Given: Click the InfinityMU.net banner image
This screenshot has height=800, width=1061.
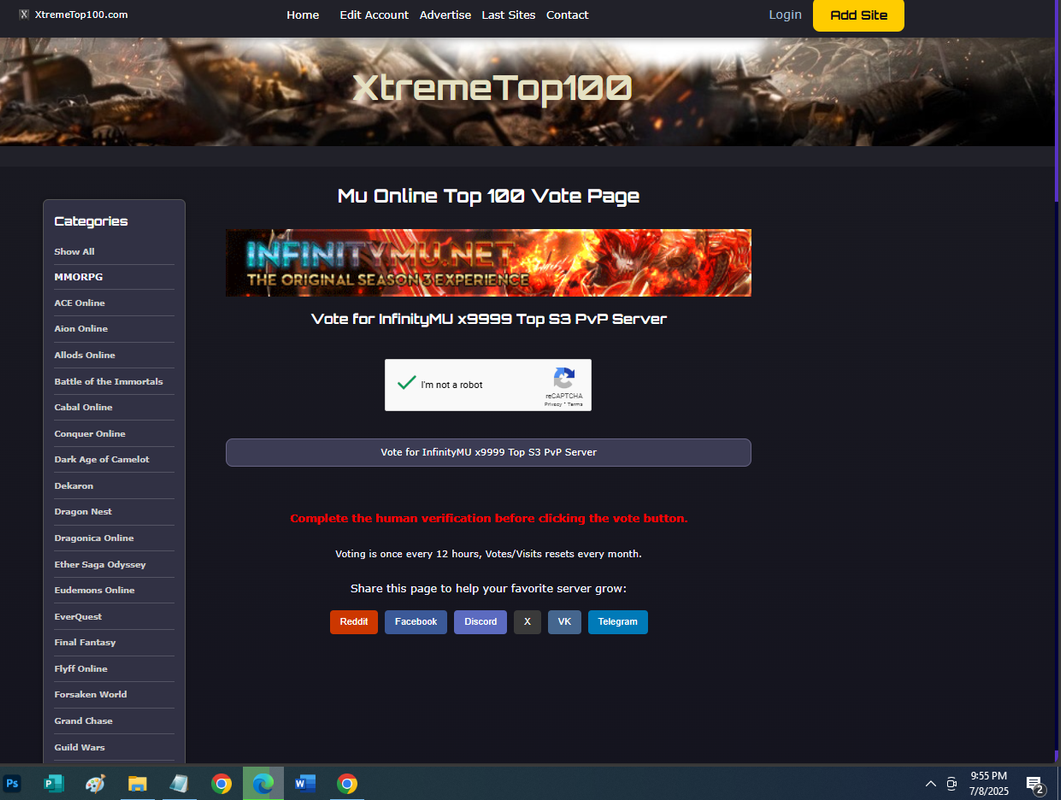Looking at the screenshot, I should [x=489, y=263].
